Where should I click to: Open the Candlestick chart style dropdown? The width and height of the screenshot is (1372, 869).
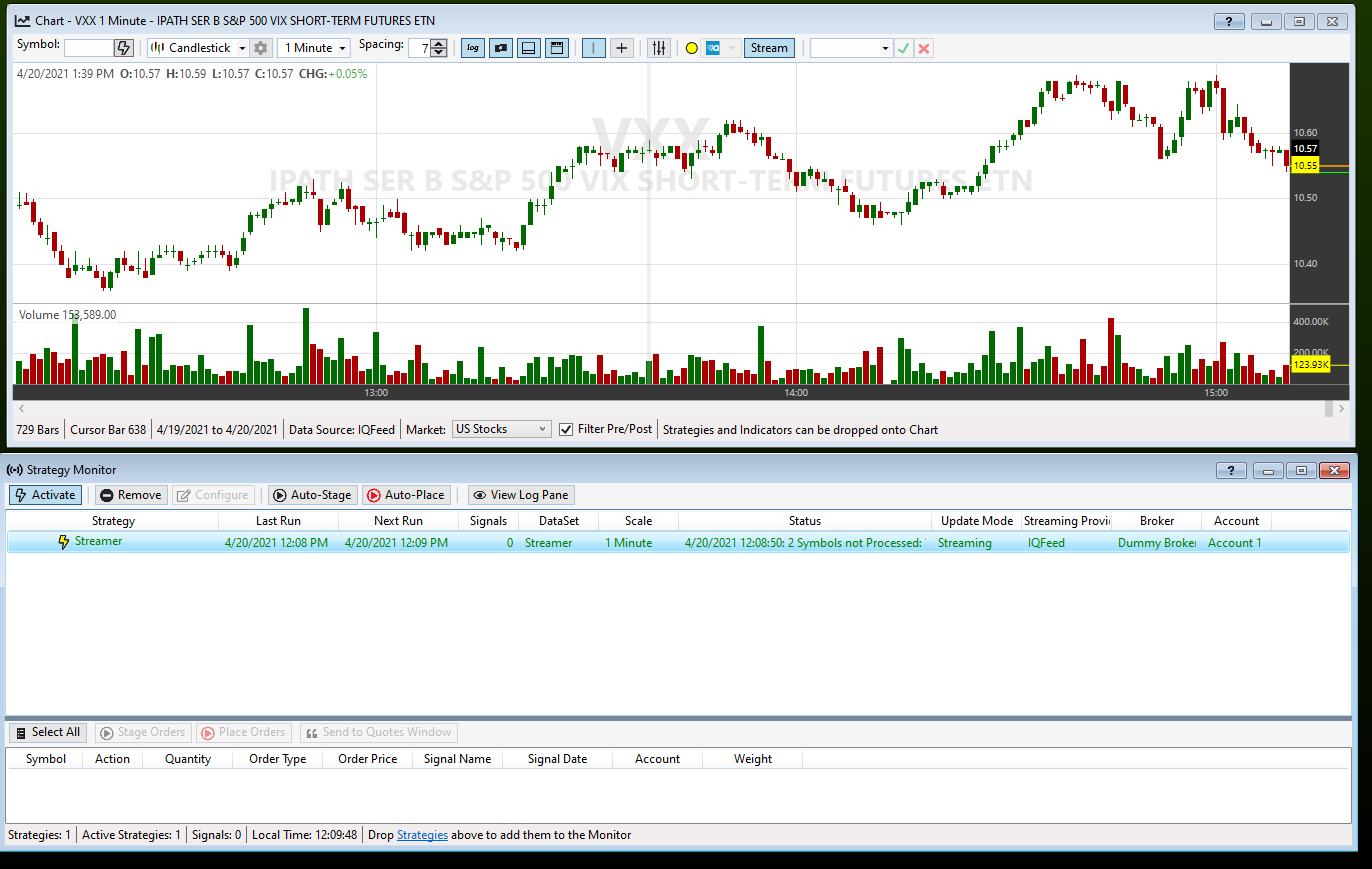(x=197, y=48)
